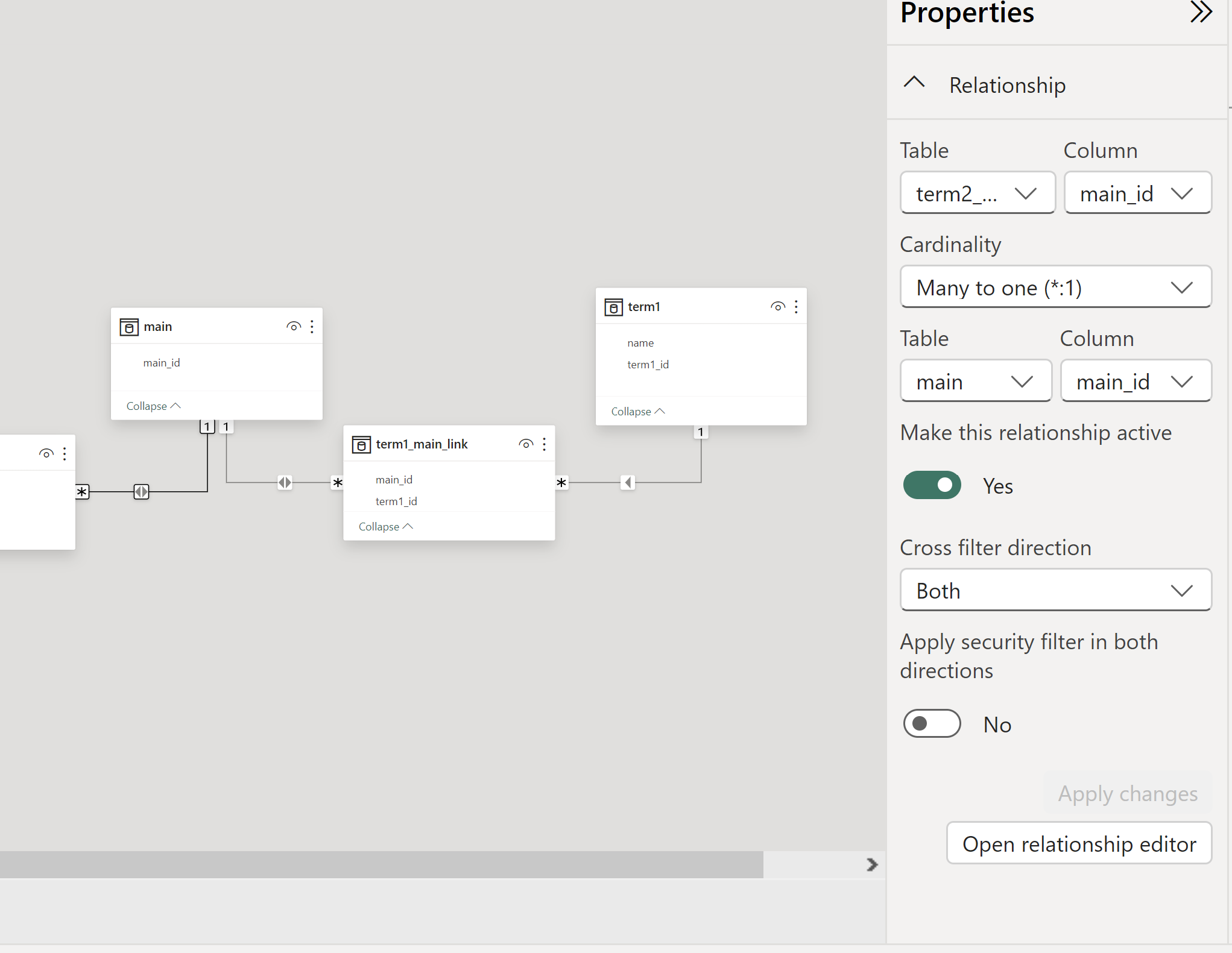1232x953 pixels.
Task: Click horizontal scrollbar right arrow
Action: coord(872,864)
